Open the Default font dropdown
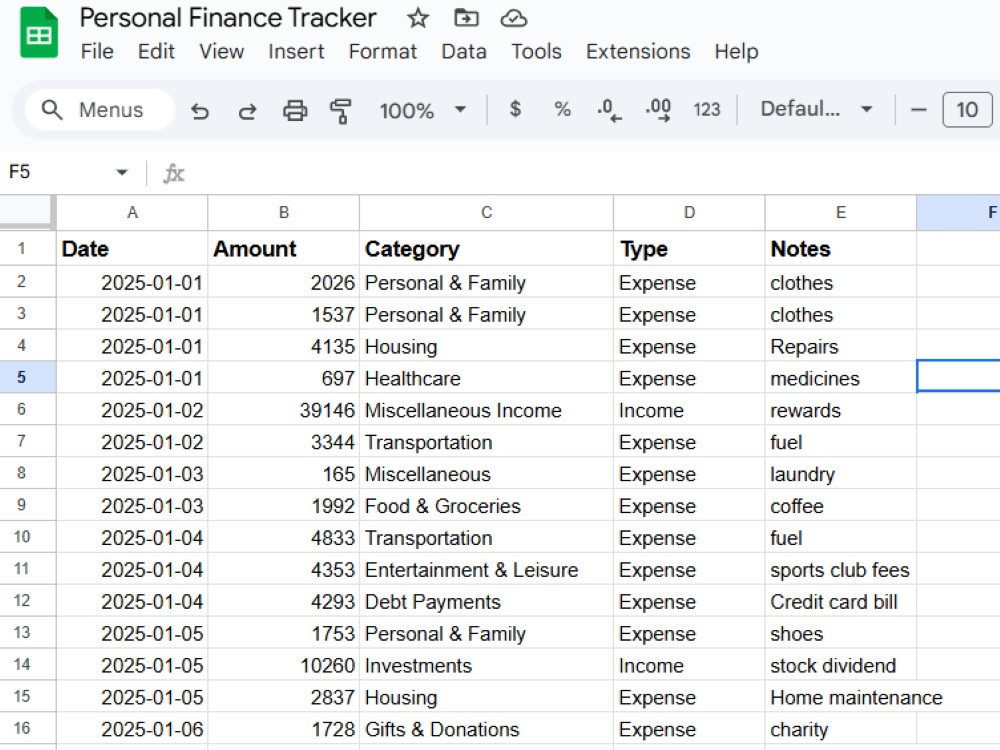This screenshot has width=1000, height=750. coord(816,109)
